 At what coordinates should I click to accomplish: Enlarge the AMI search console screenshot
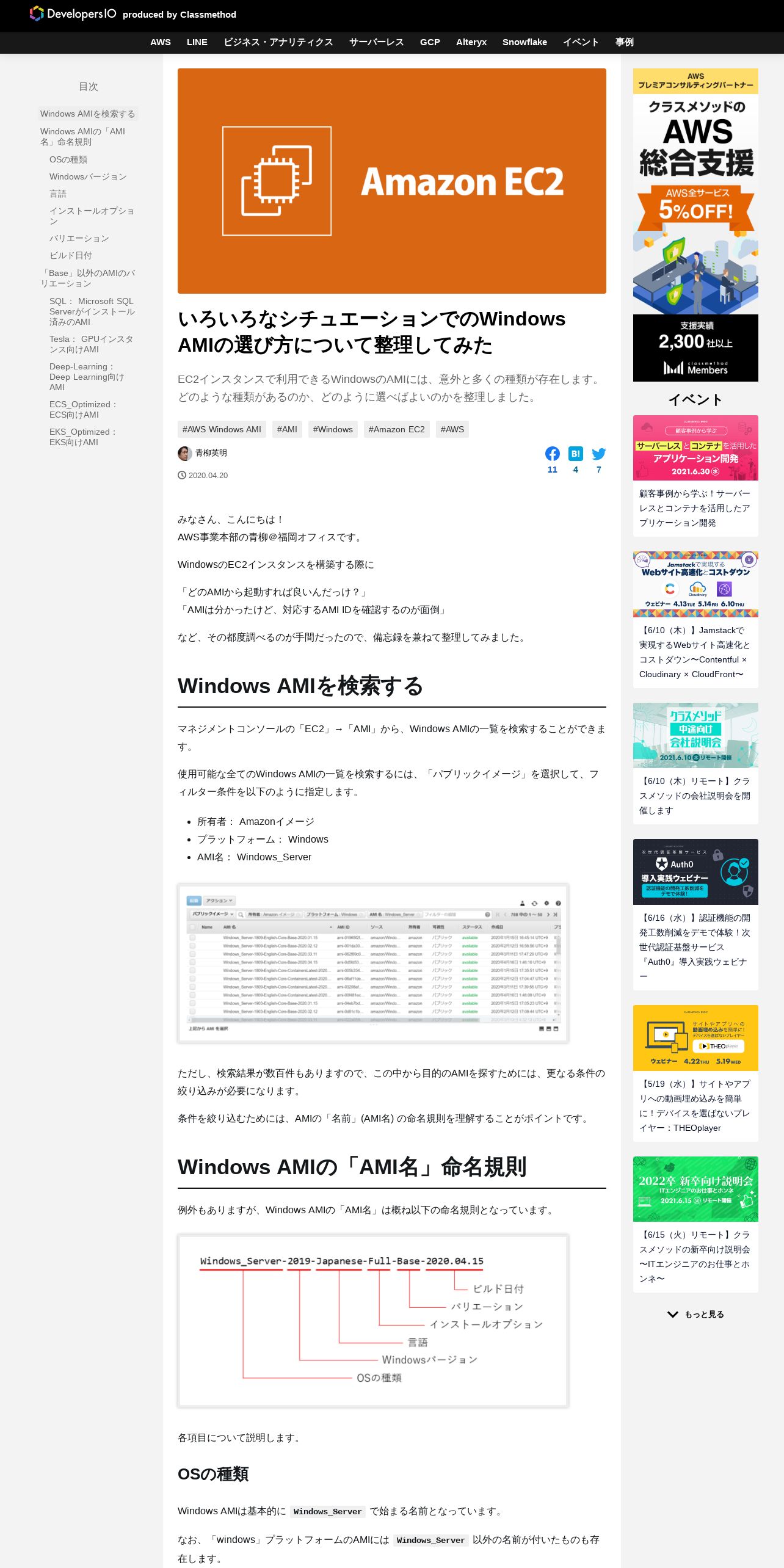[373, 963]
